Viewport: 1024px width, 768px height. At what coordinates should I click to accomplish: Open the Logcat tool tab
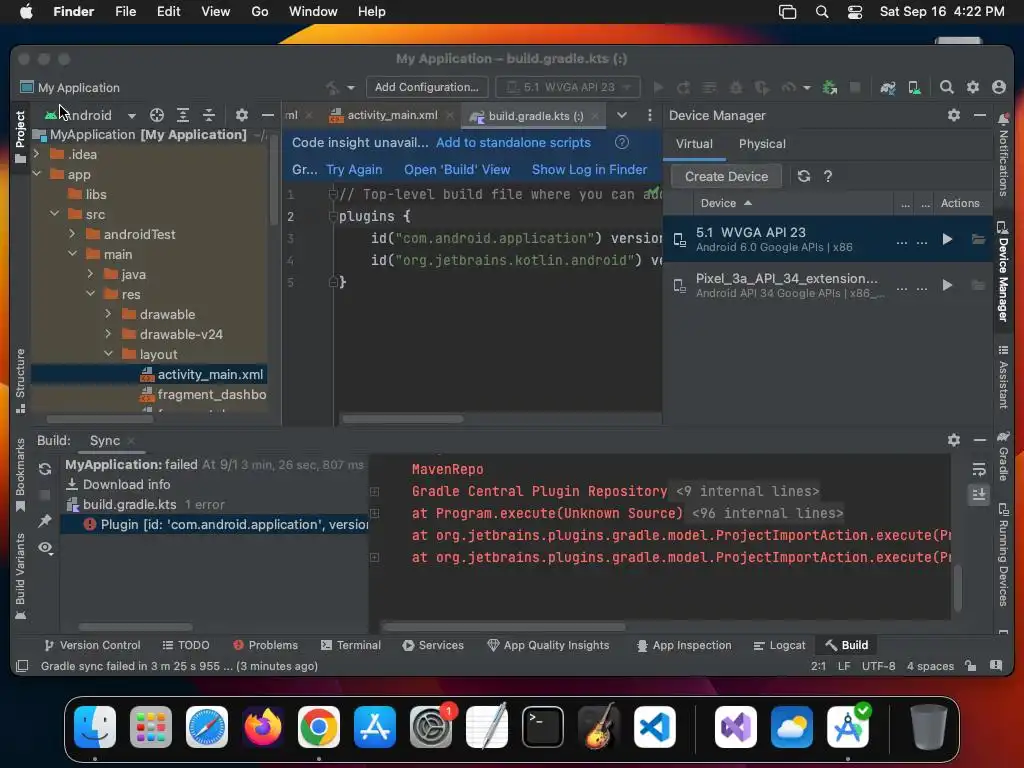pyautogui.click(x=780, y=645)
